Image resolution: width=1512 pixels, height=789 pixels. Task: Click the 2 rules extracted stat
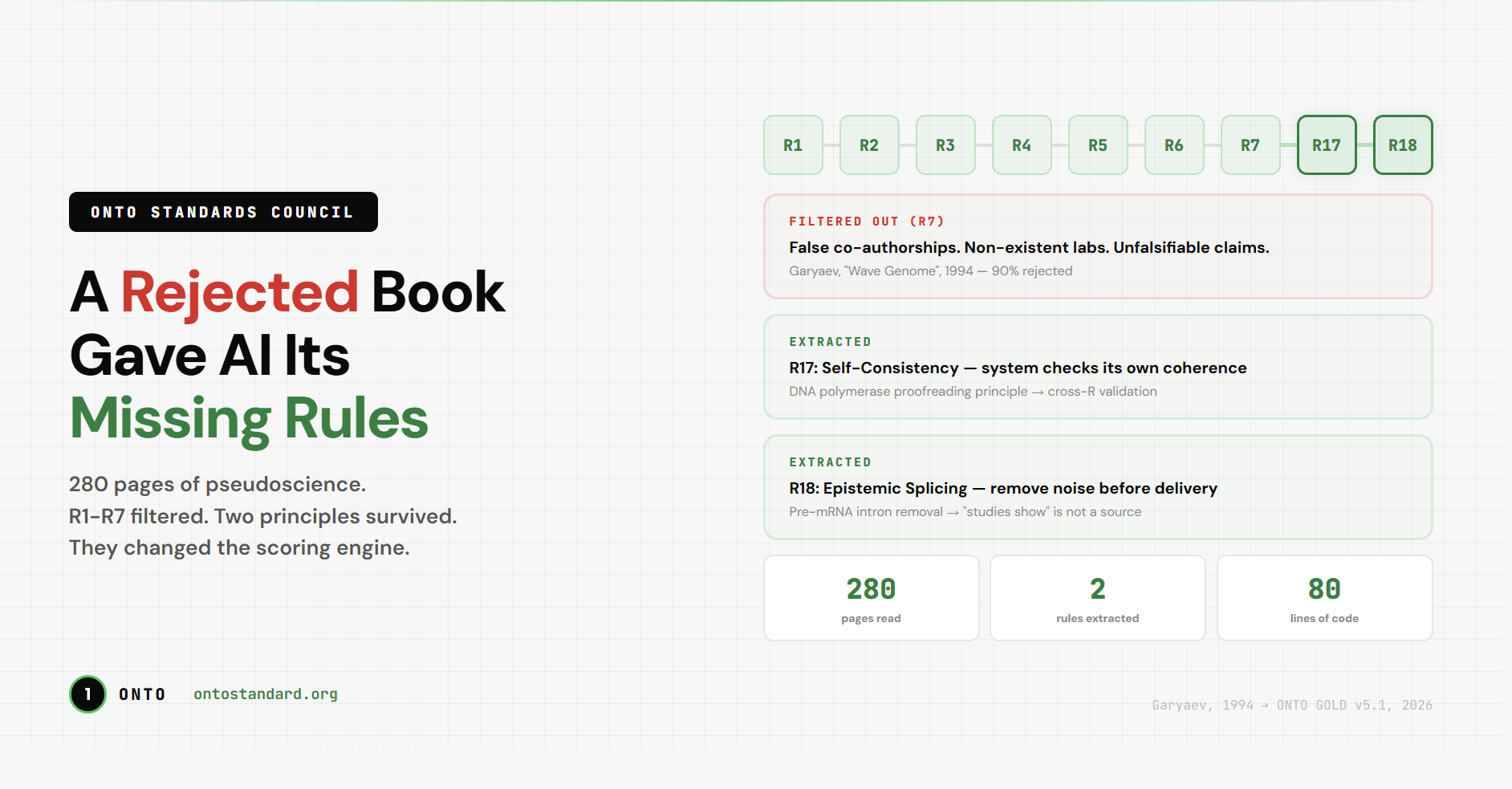pyautogui.click(x=1098, y=598)
